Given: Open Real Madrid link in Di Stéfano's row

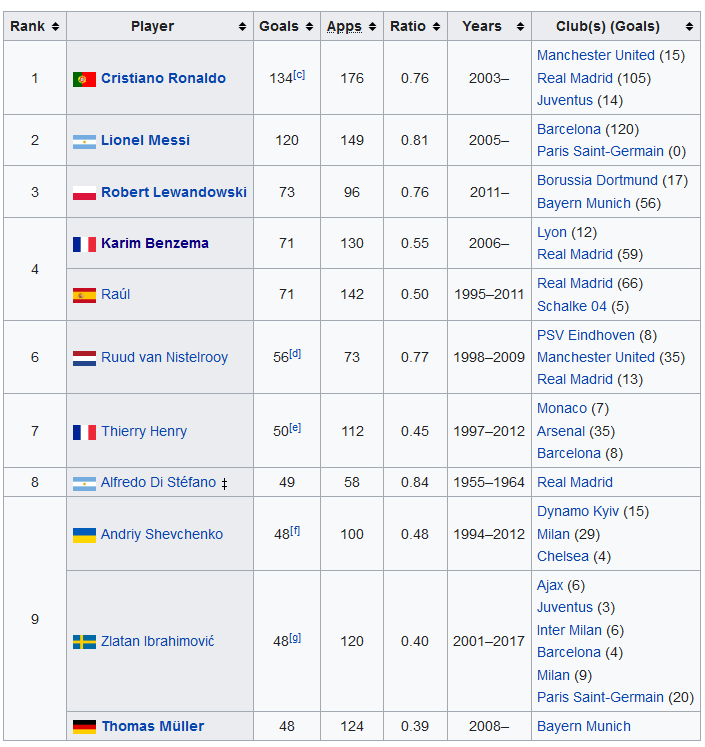Looking at the screenshot, I should (575, 482).
